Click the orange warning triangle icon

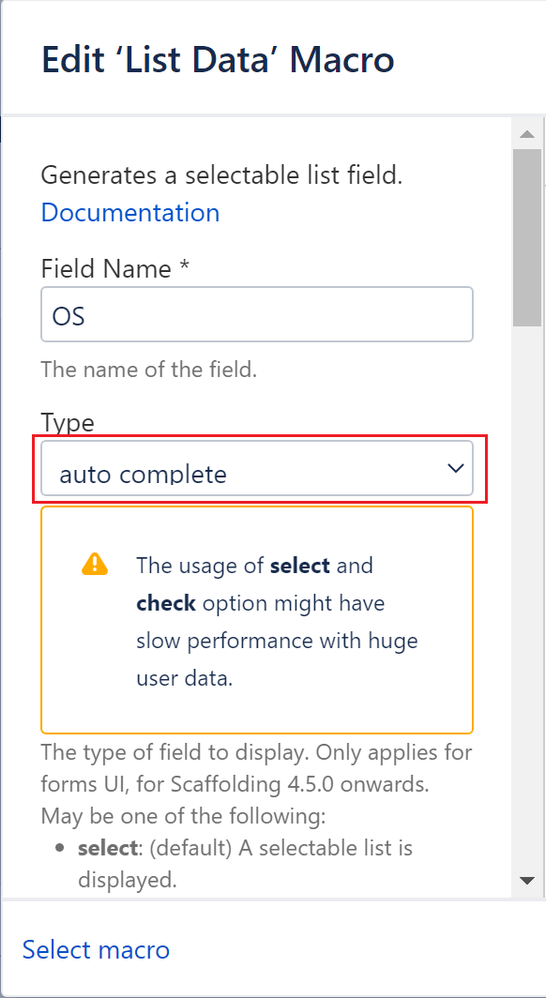(95, 564)
